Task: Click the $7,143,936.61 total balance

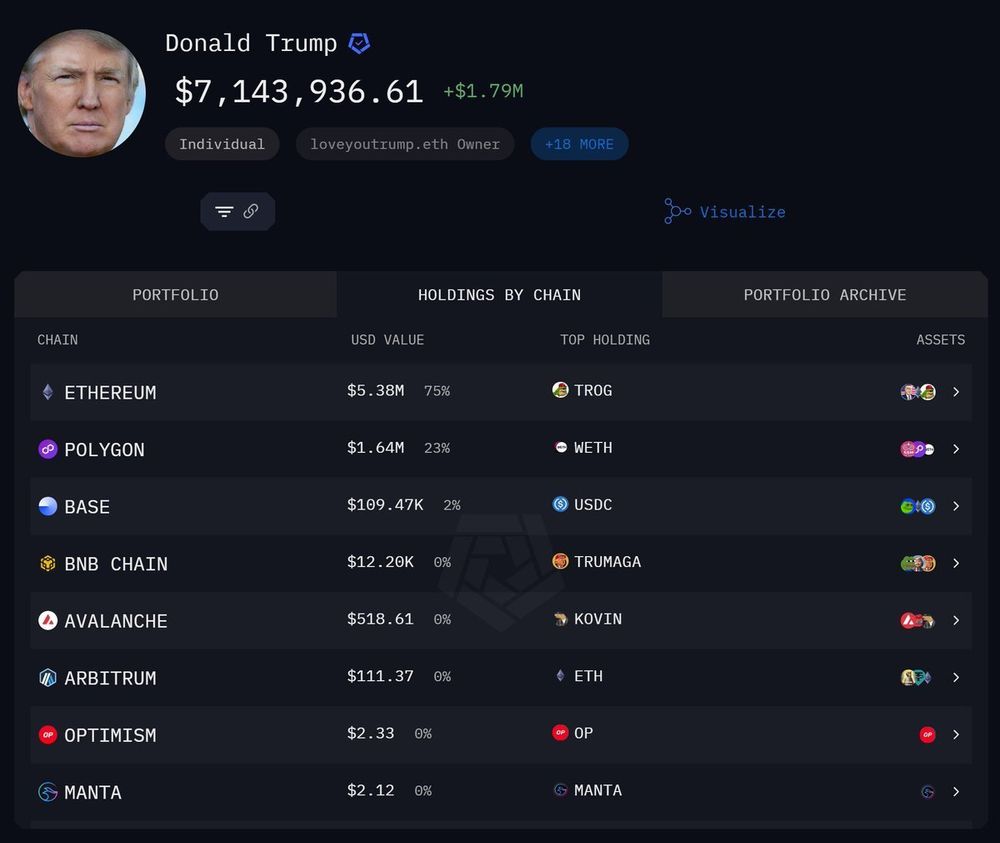Action: [x=299, y=92]
